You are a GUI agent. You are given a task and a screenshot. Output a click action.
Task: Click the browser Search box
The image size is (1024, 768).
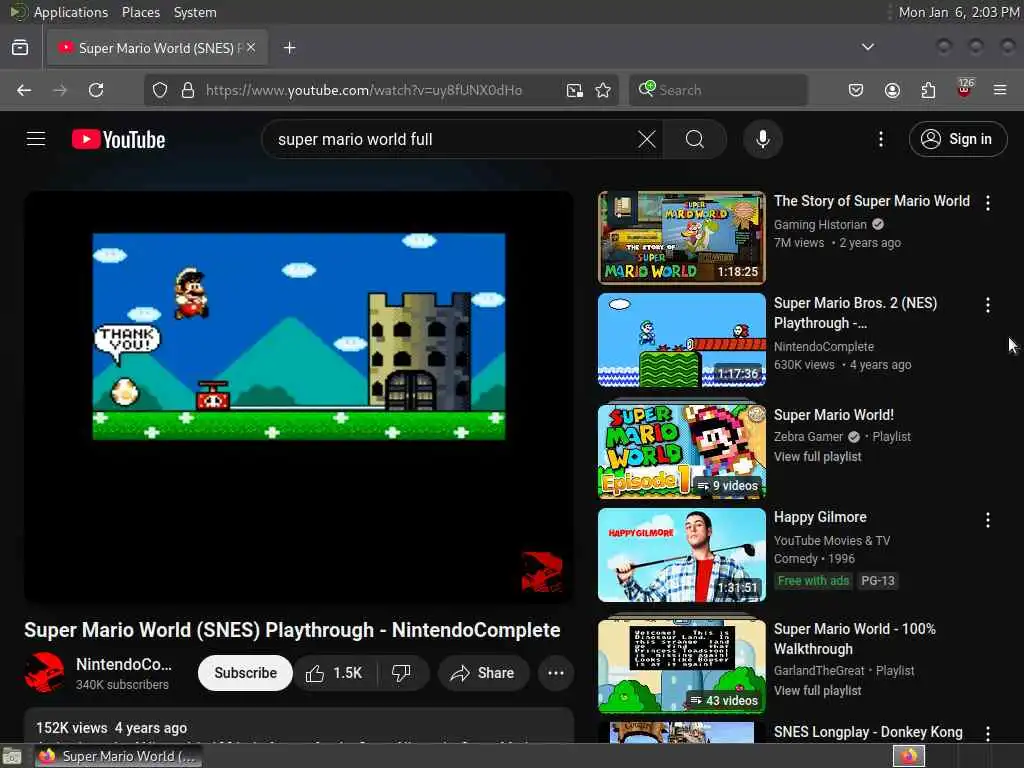[x=718, y=90]
